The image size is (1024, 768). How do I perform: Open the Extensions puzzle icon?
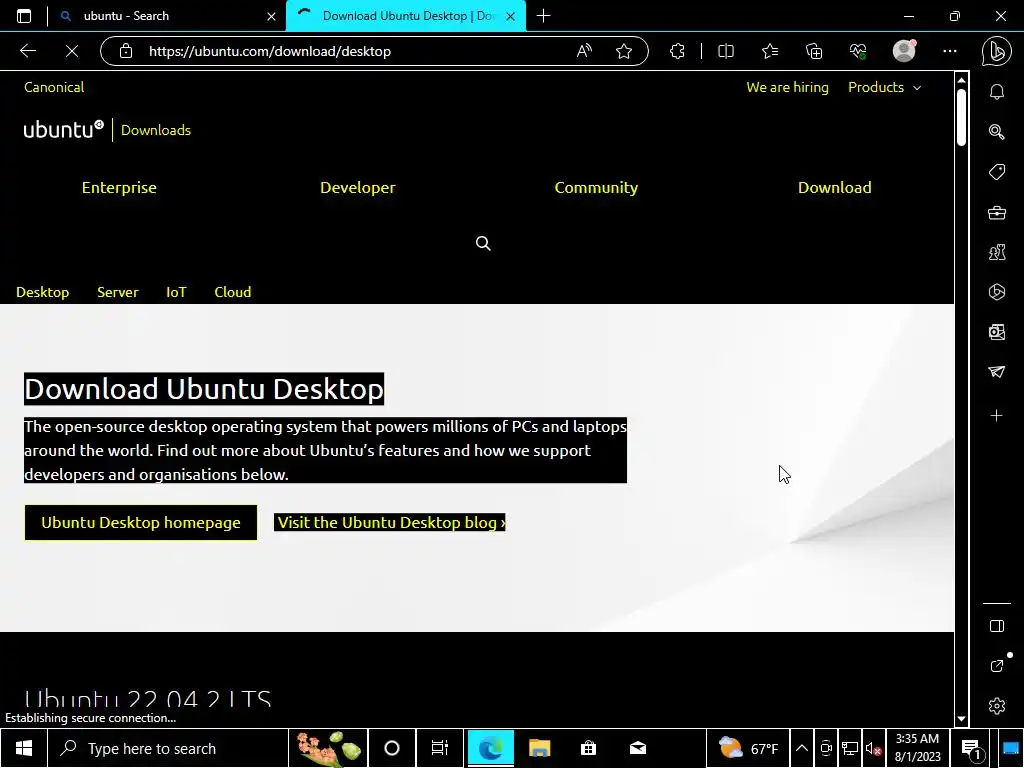(677, 51)
